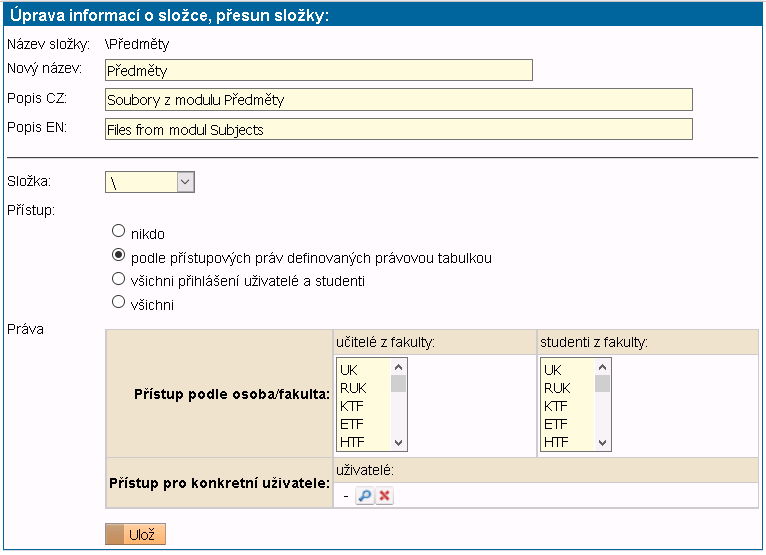Image resolution: width=766 pixels, height=555 pixels.
Task: Focus the Popis CZ text field
Action: pos(398,100)
